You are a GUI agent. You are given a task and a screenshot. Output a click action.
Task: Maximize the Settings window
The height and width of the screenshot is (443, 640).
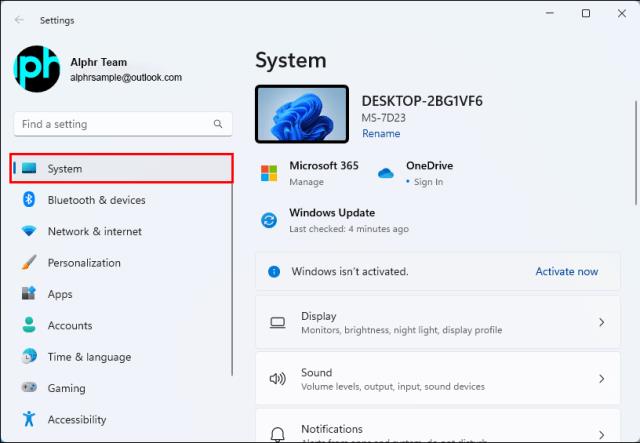tap(586, 13)
